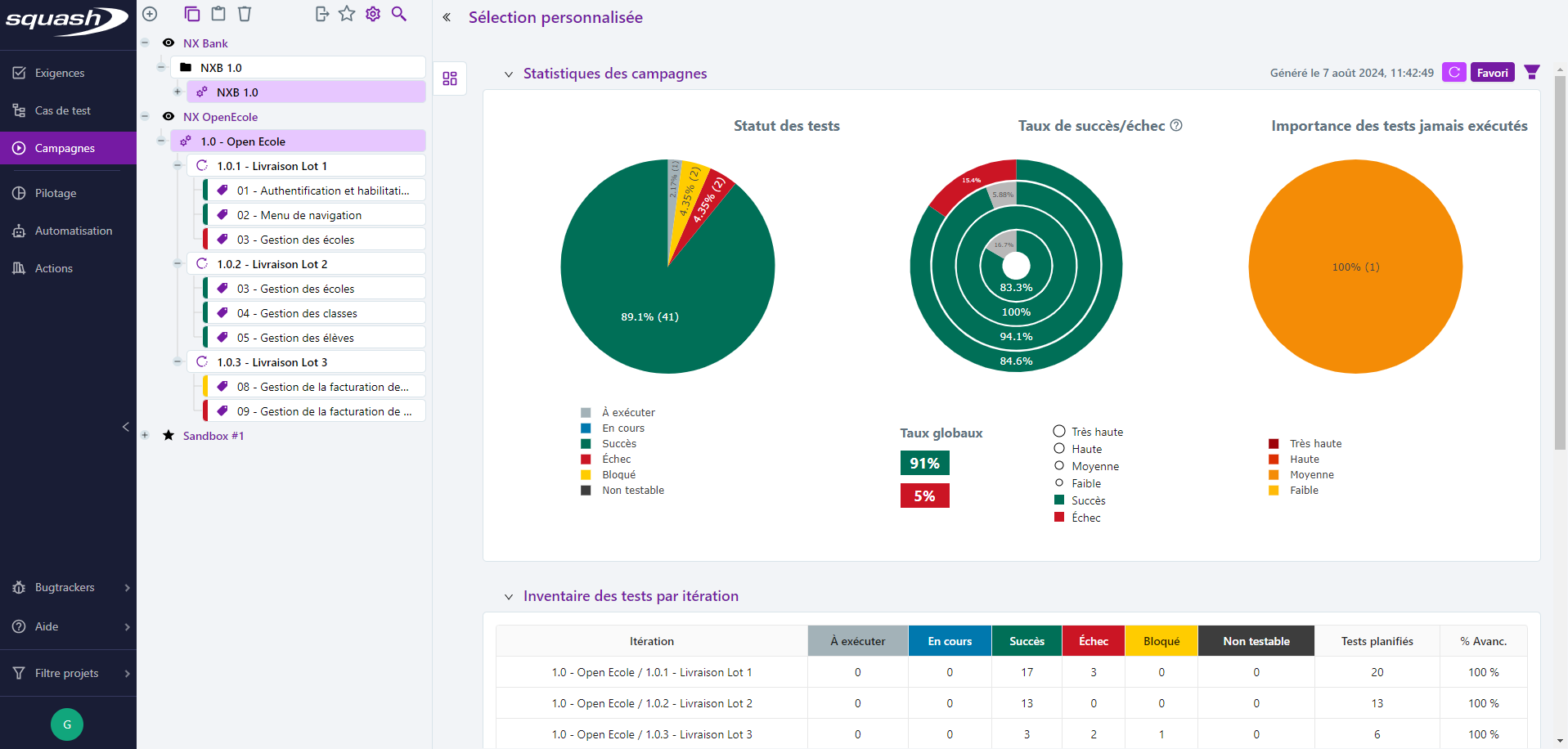
Task: Open the Pilotage menu
Action: [x=56, y=194]
